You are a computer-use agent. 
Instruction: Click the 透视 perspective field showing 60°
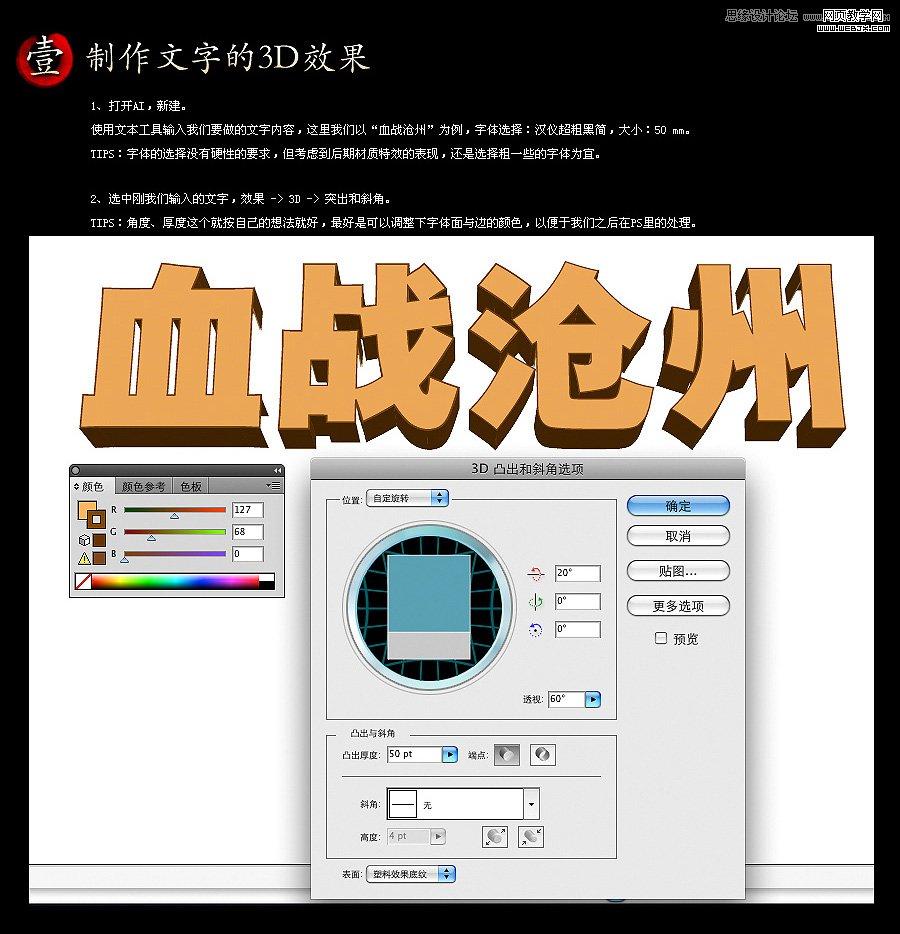(566, 699)
